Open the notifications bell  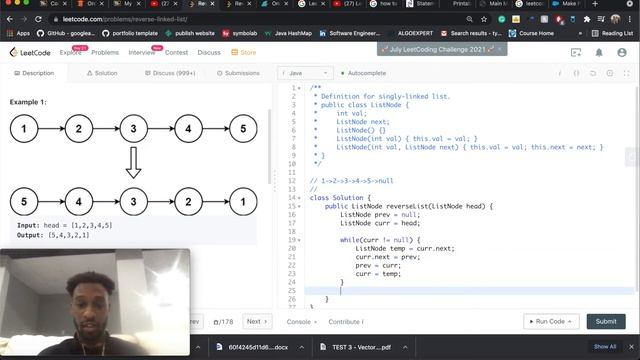coord(599,53)
